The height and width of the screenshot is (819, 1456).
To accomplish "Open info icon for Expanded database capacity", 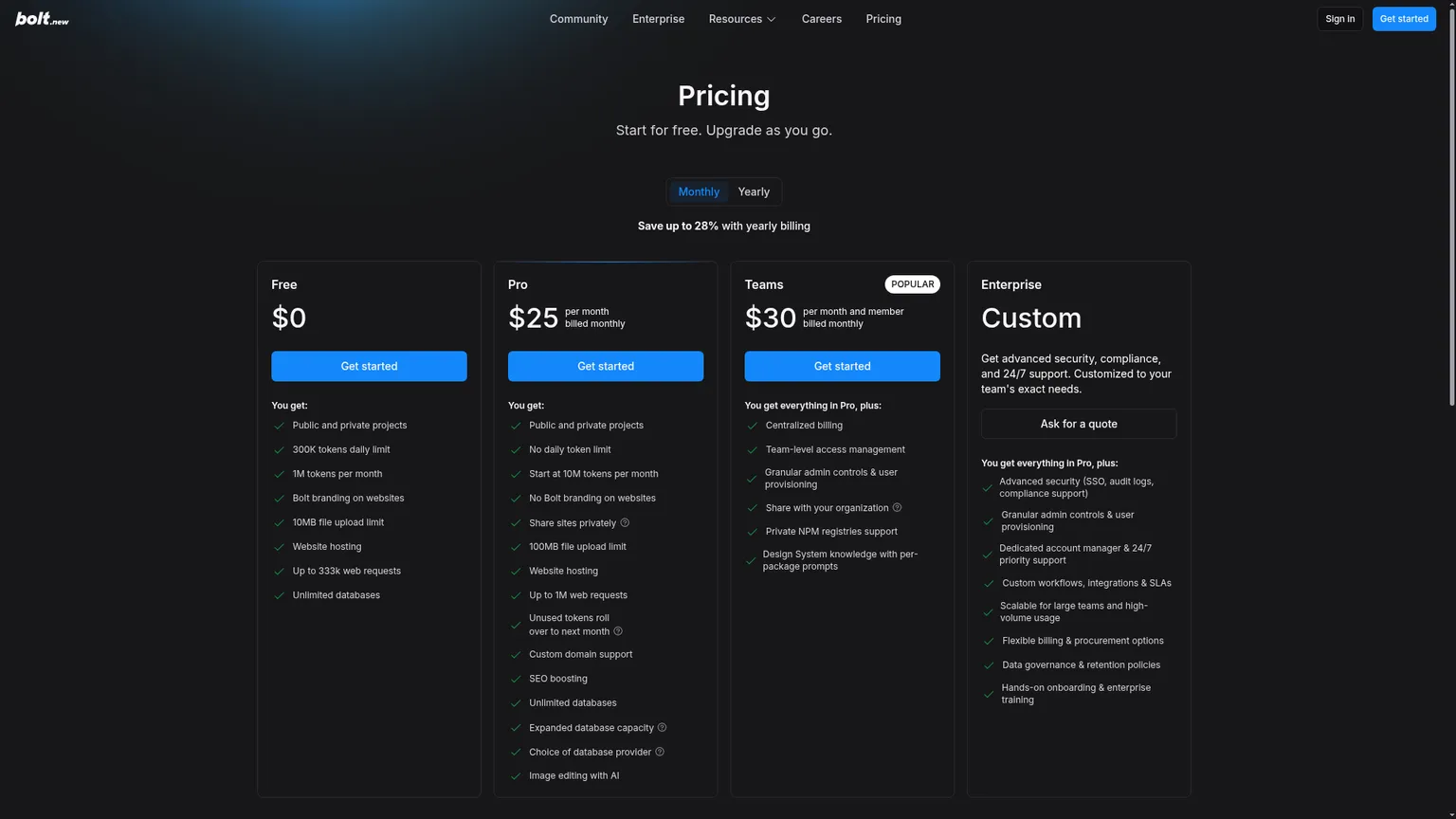I will (x=662, y=728).
